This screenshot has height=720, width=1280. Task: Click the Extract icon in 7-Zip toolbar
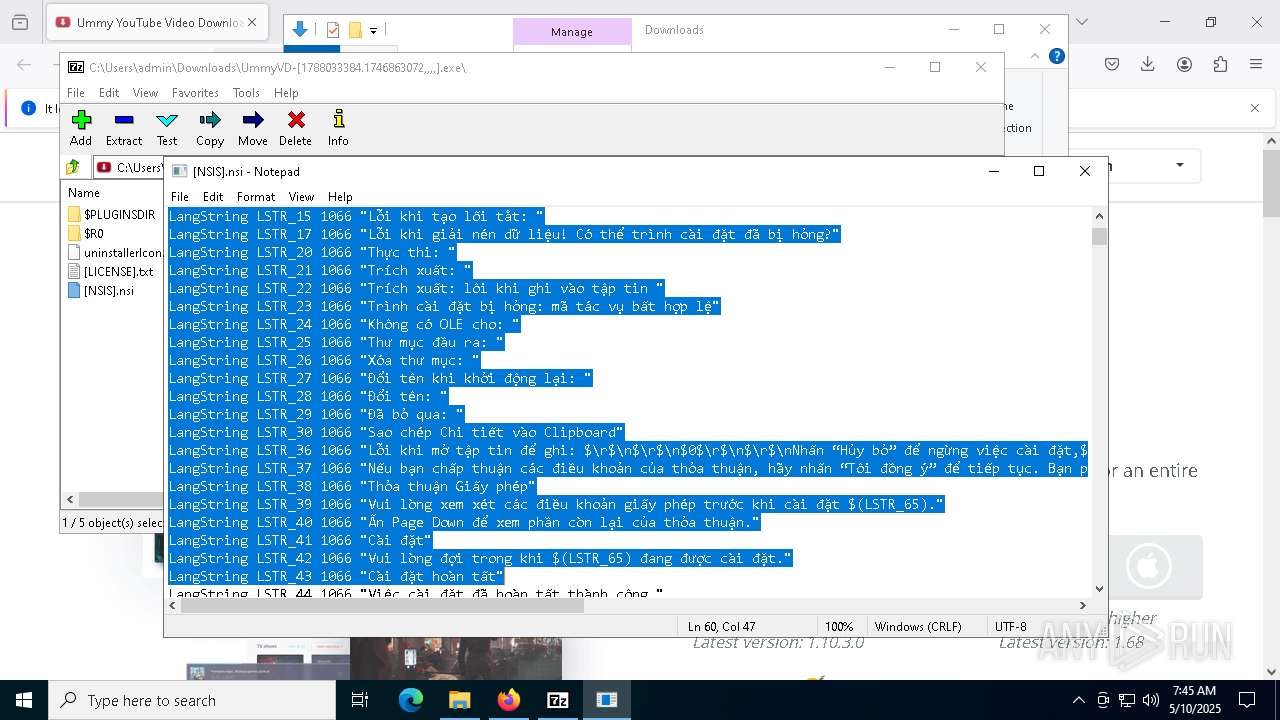124,120
